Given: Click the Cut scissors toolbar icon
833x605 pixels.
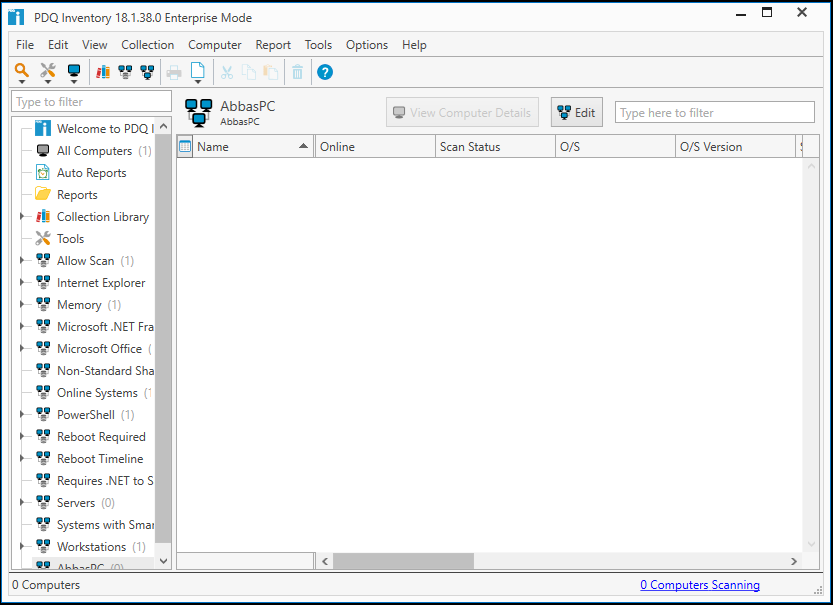Looking at the screenshot, I should pos(227,72).
